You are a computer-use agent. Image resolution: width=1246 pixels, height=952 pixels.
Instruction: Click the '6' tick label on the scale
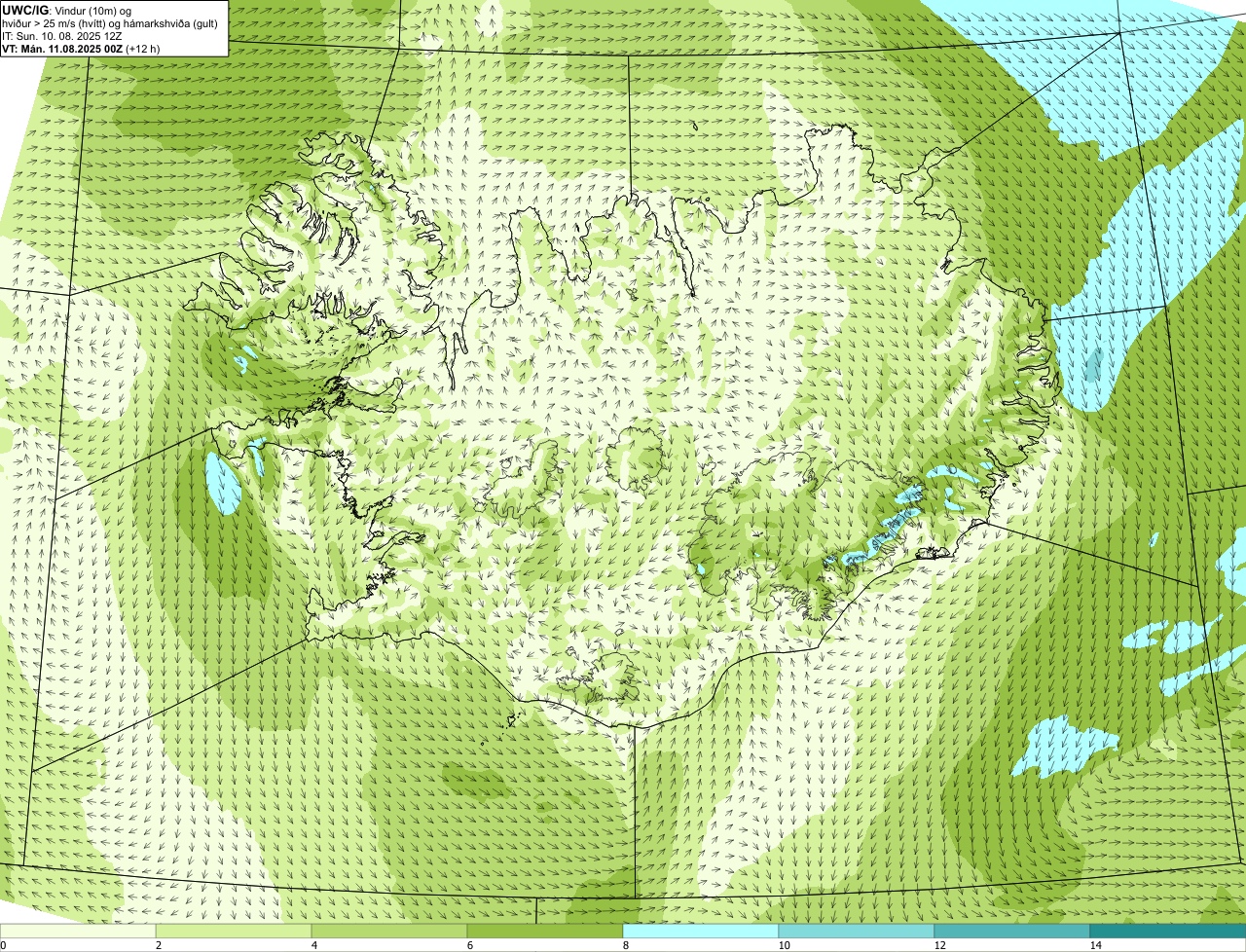469,945
